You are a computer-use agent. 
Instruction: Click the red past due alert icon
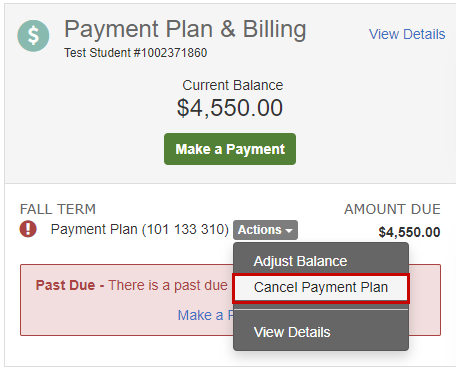click(x=28, y=229)
